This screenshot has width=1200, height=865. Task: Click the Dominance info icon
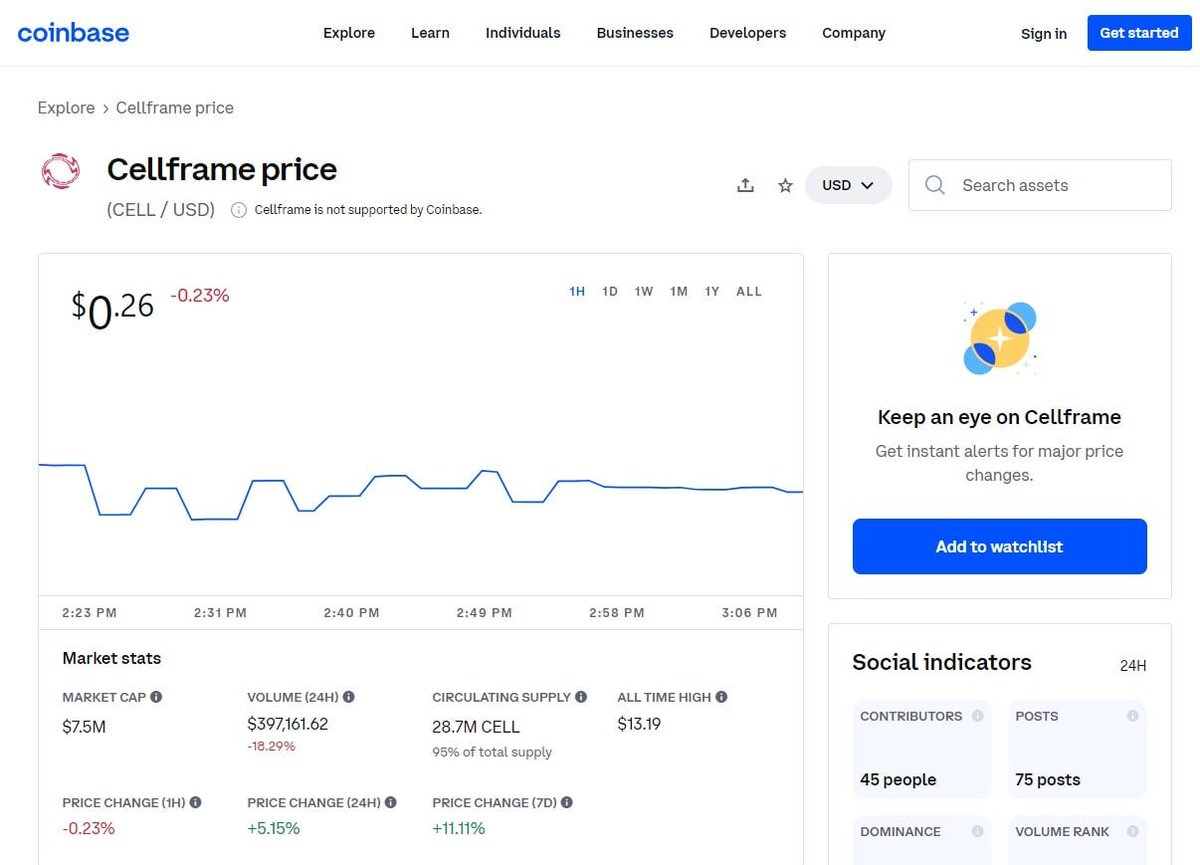977,831
